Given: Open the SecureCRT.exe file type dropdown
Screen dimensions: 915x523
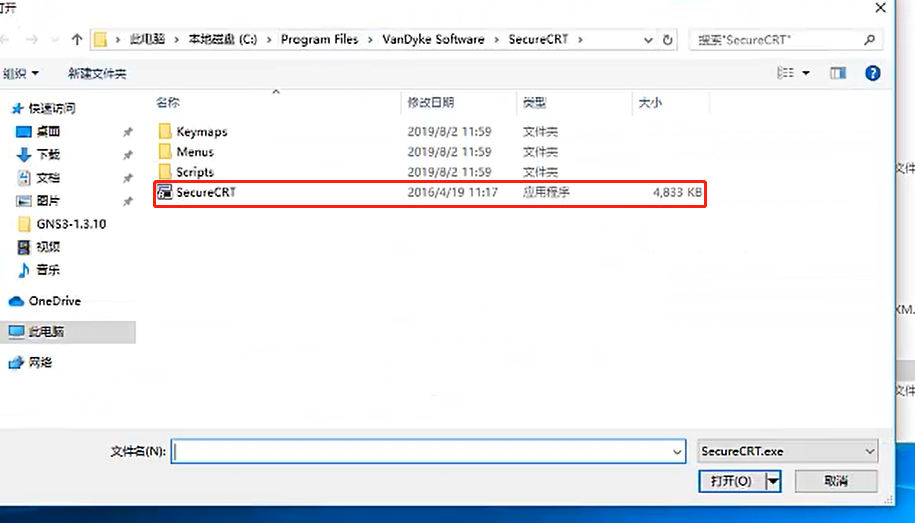Looking at the screenshot, I should [788, 451].
